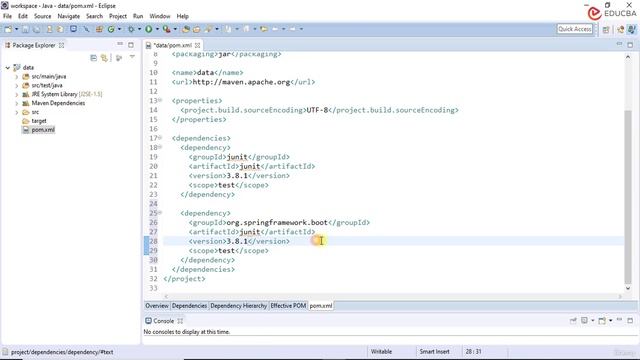640x360 pixels.
Task: Open dropdown arrow next to New icon
Action: [x=17, y=29]
